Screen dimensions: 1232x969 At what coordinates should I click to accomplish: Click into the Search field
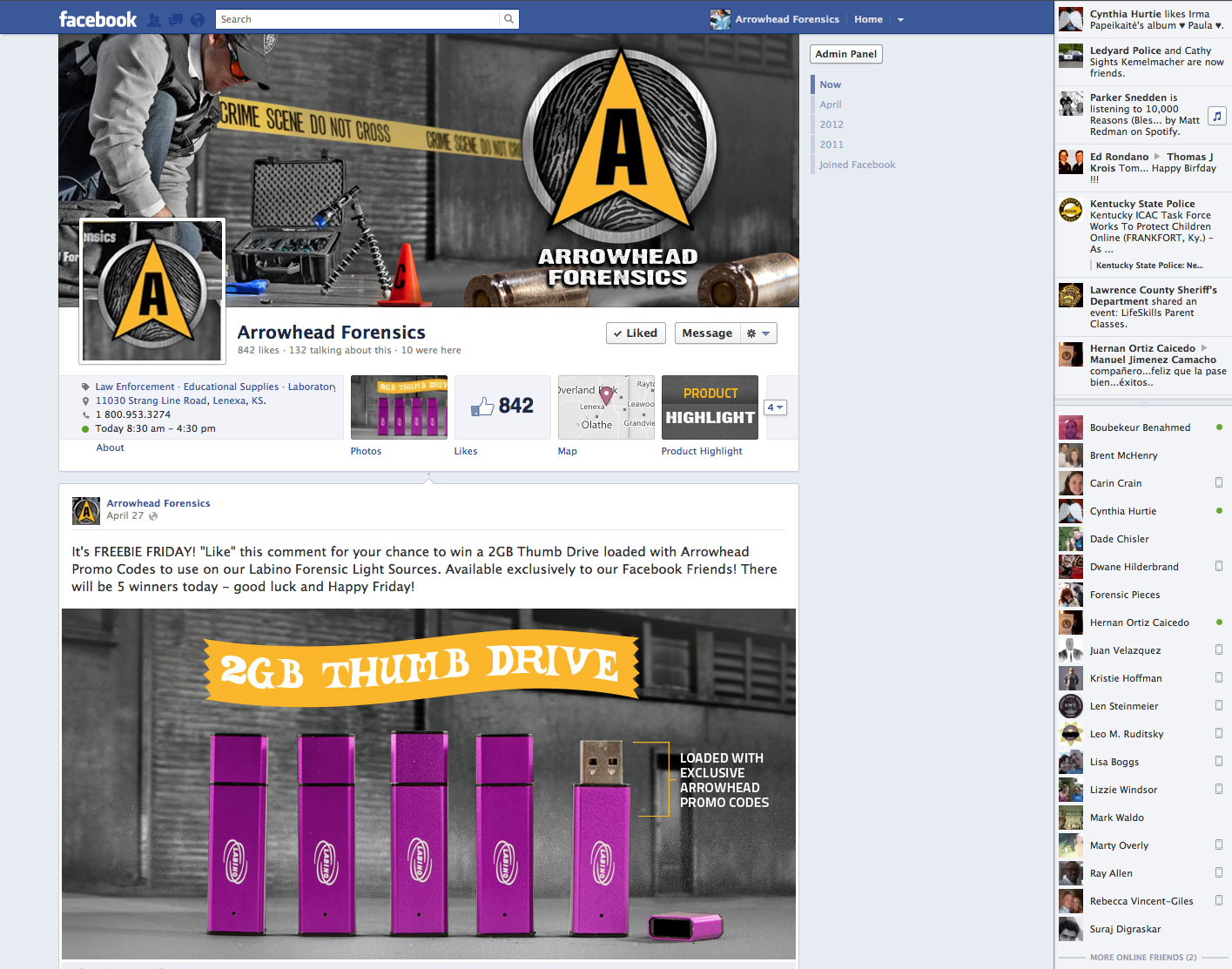click(358, 19)
